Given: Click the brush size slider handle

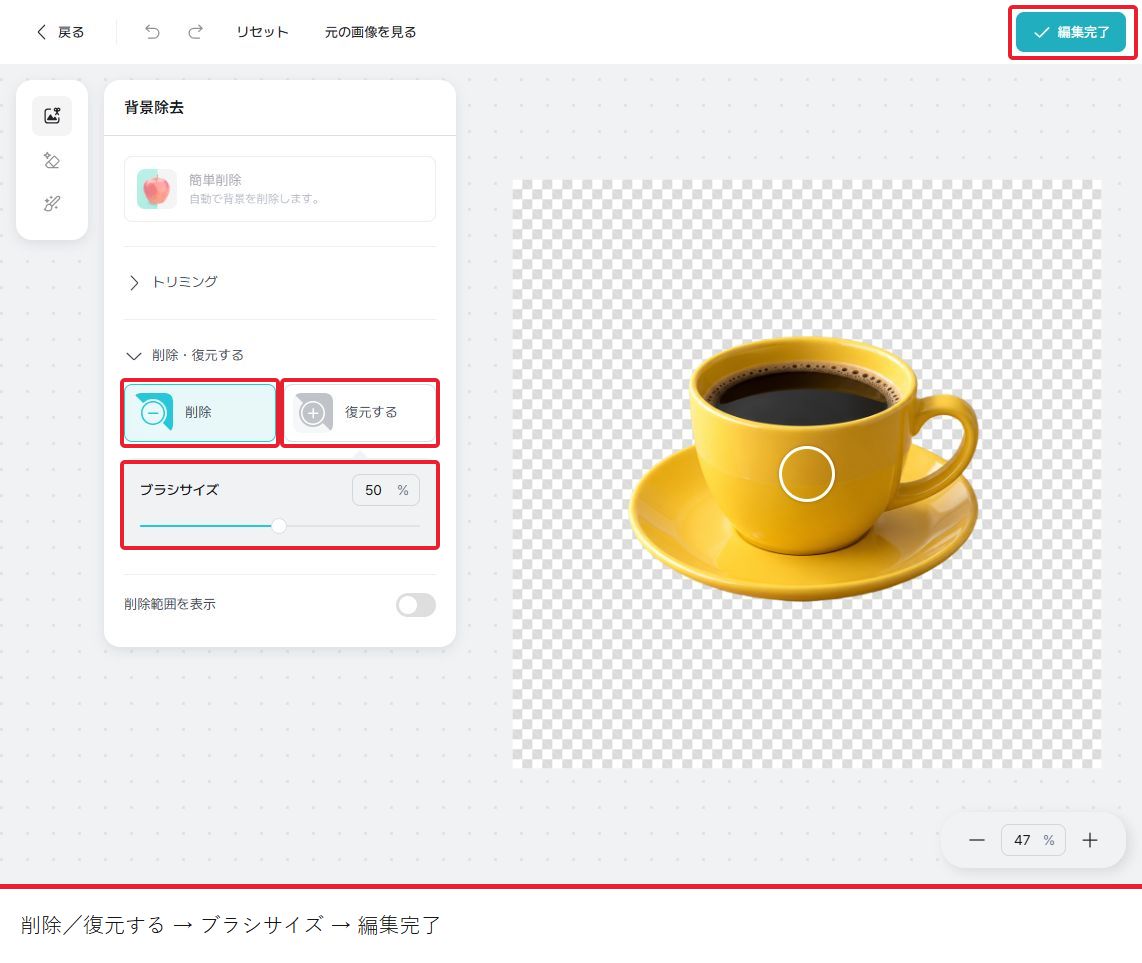Looking at the screenshot, I should [279, 526].
